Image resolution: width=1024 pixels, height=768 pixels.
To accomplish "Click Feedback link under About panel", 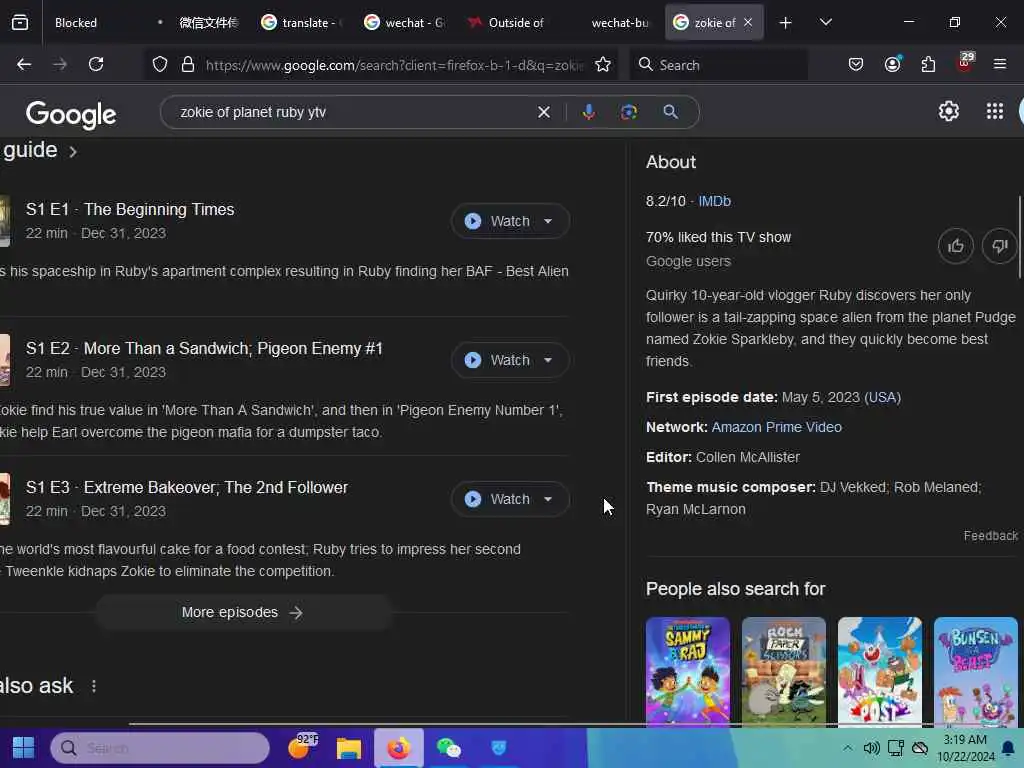I will click(991, 536).
